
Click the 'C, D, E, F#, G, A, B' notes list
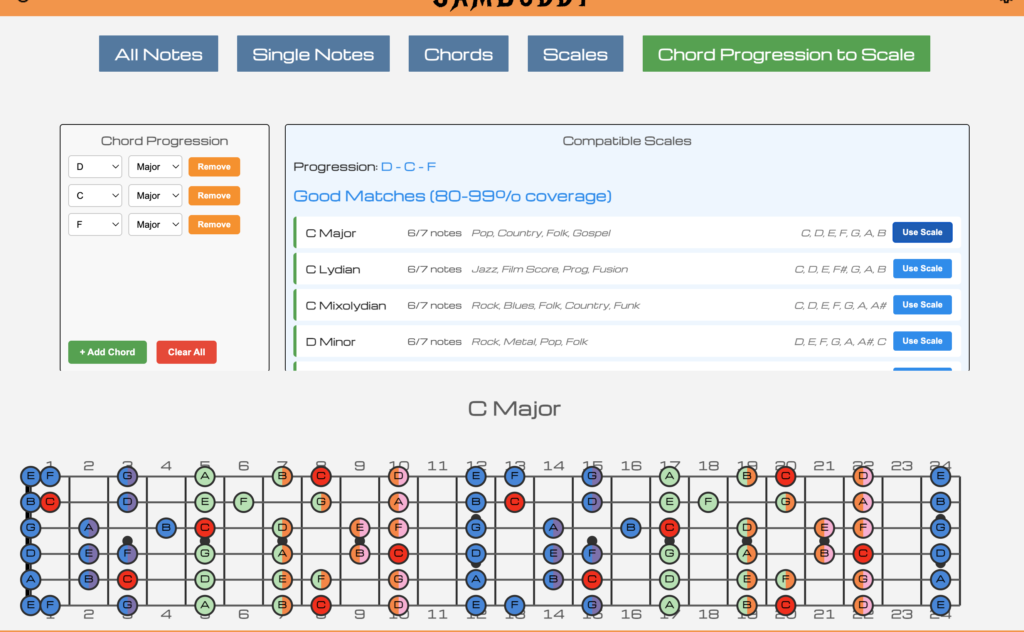point(840,269)
